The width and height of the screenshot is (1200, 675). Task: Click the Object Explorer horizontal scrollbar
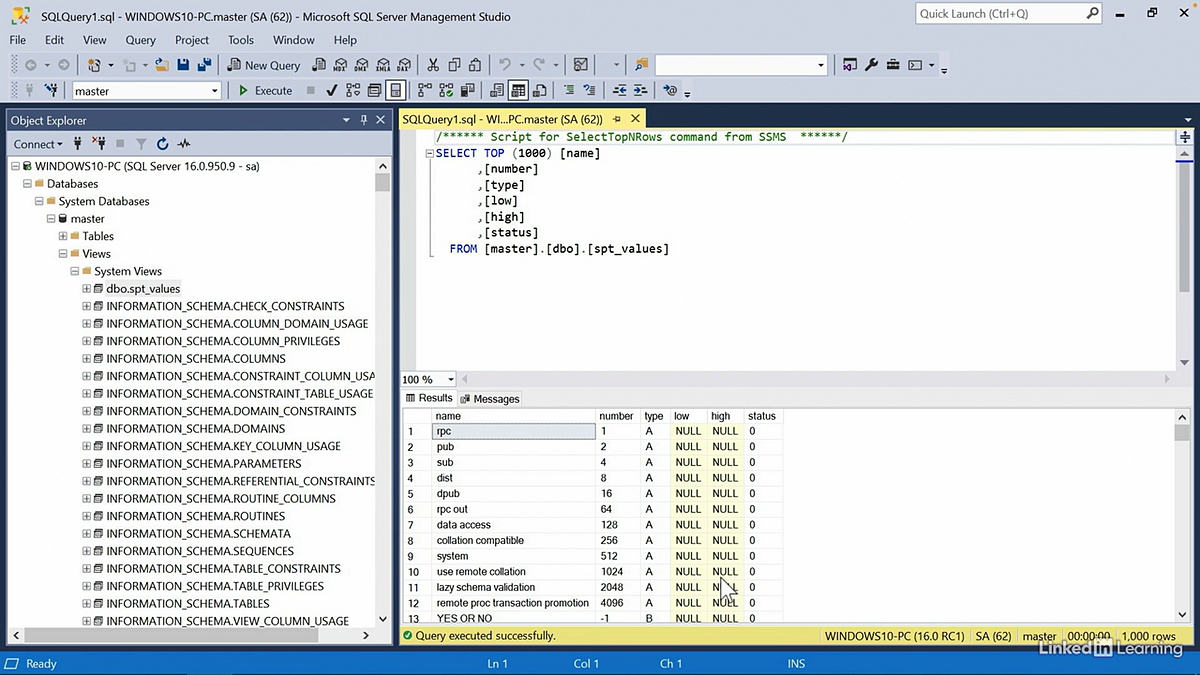190,635
